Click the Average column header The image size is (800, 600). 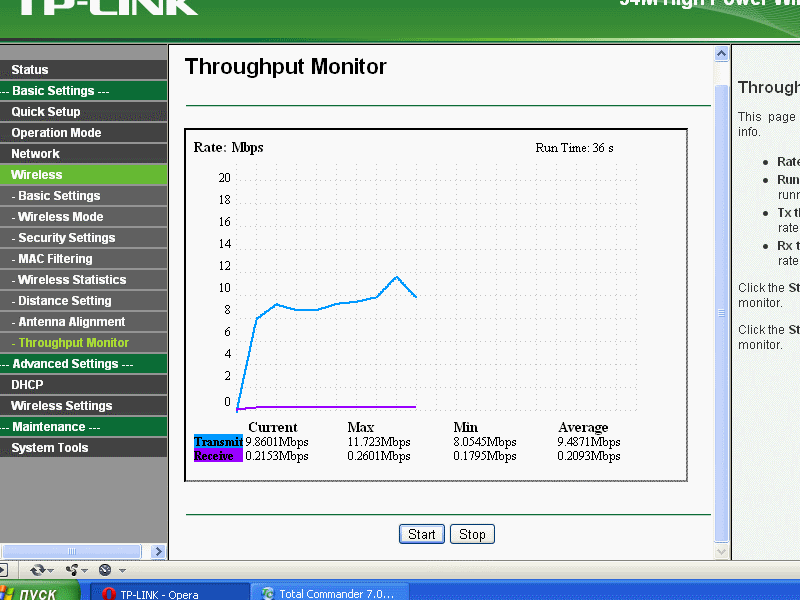[583, 427]
